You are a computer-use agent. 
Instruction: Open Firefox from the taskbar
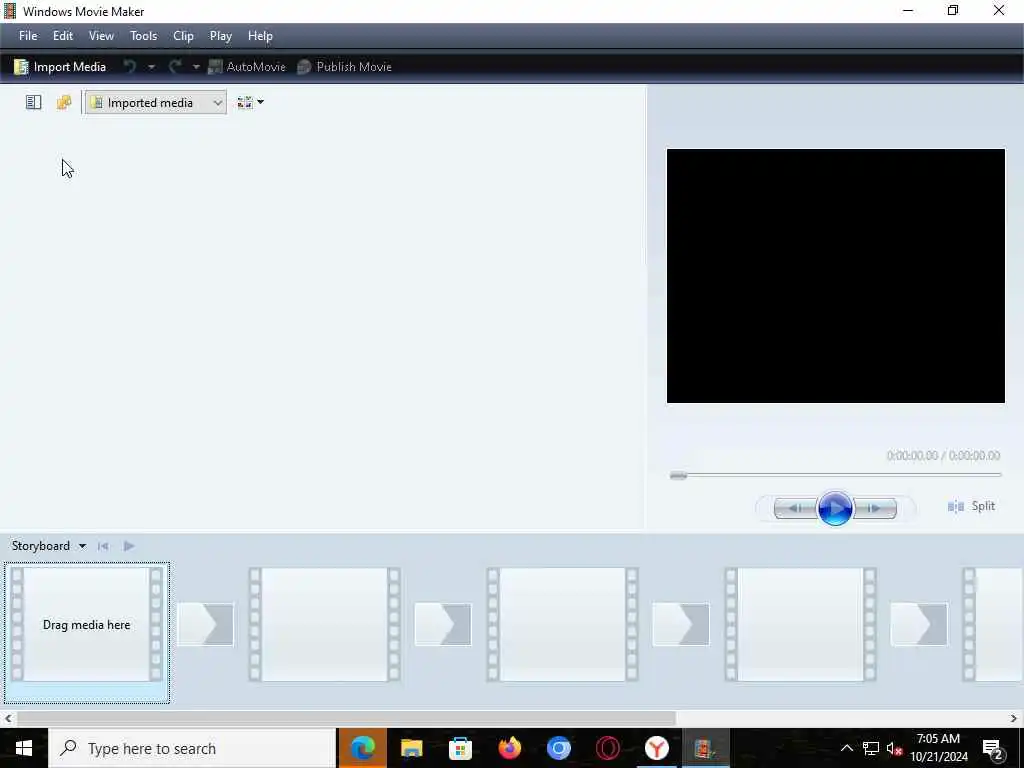(x=509, y=748)
